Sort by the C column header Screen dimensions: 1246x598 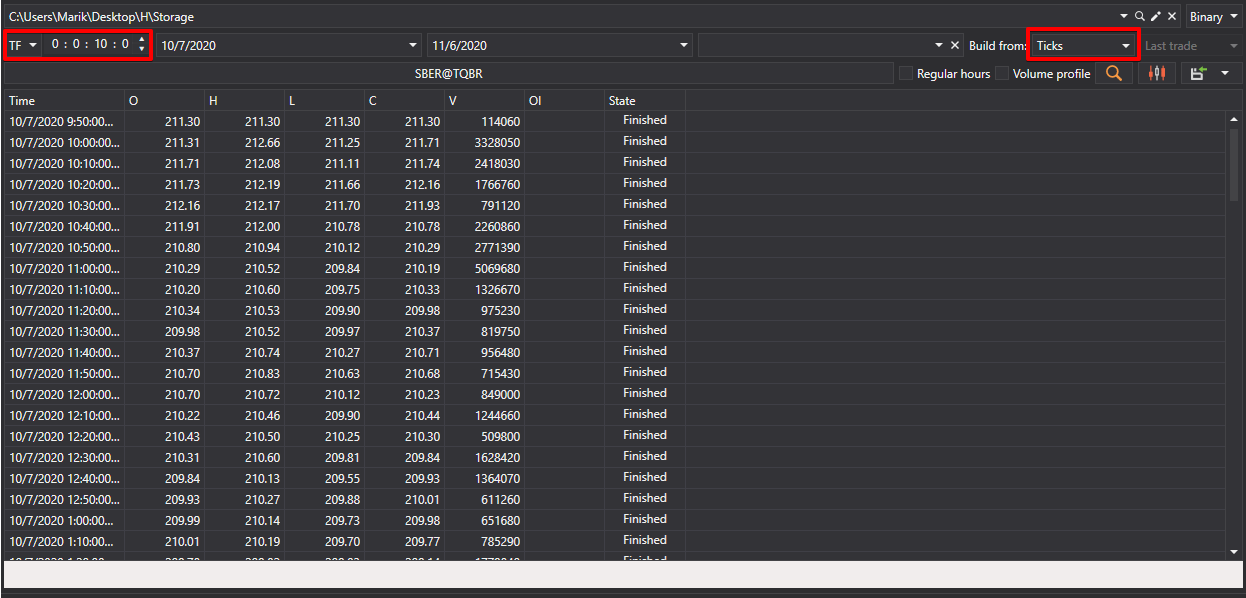pos(404,100)
